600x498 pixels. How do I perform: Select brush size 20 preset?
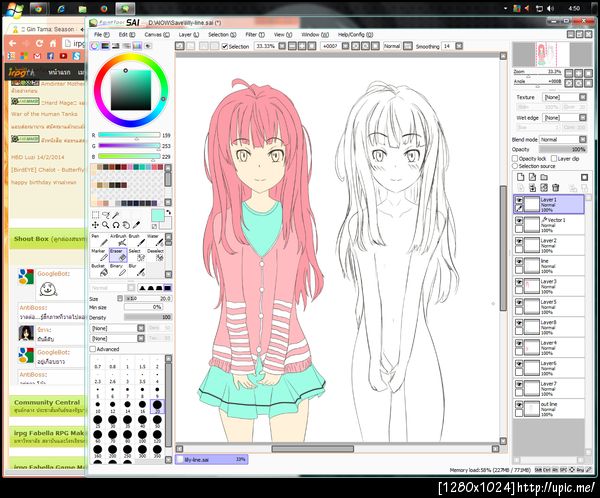[x=157, y=406]
